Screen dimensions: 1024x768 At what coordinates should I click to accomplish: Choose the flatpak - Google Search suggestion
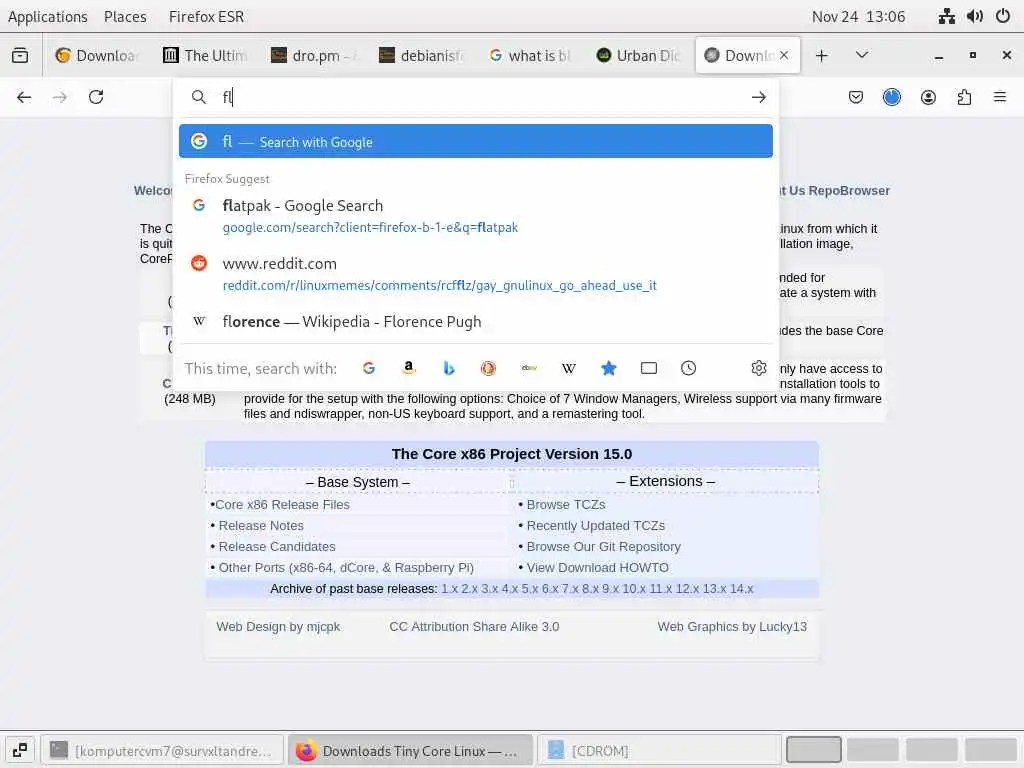tap(475, 216)
